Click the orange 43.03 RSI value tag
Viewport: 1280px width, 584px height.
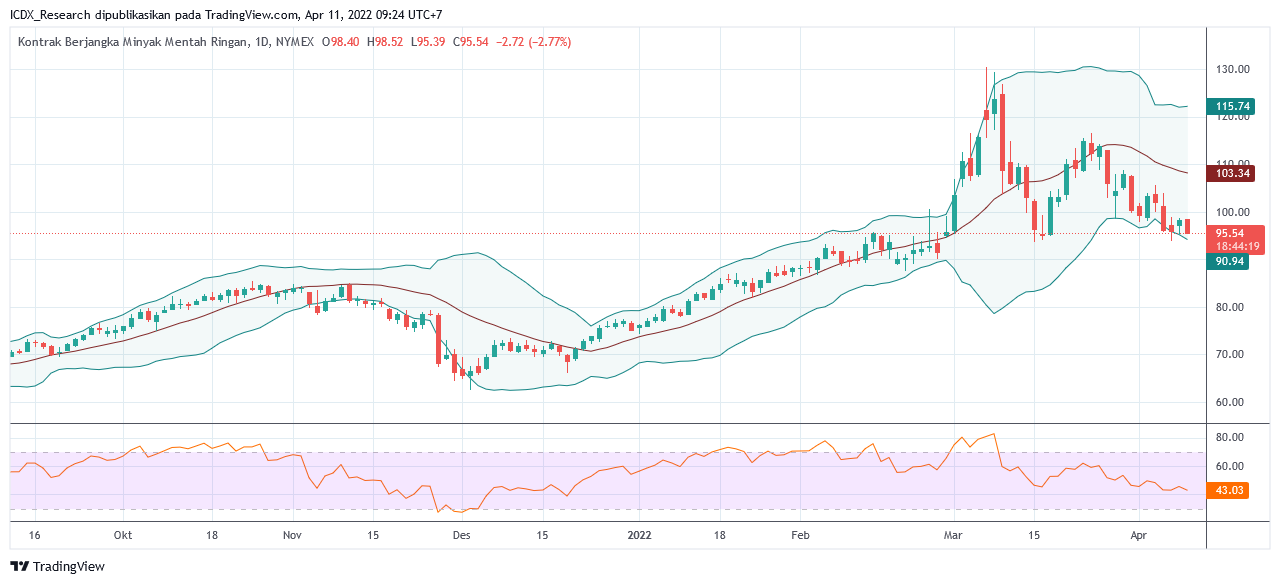pyautogui.click(x=1229, y=490)
